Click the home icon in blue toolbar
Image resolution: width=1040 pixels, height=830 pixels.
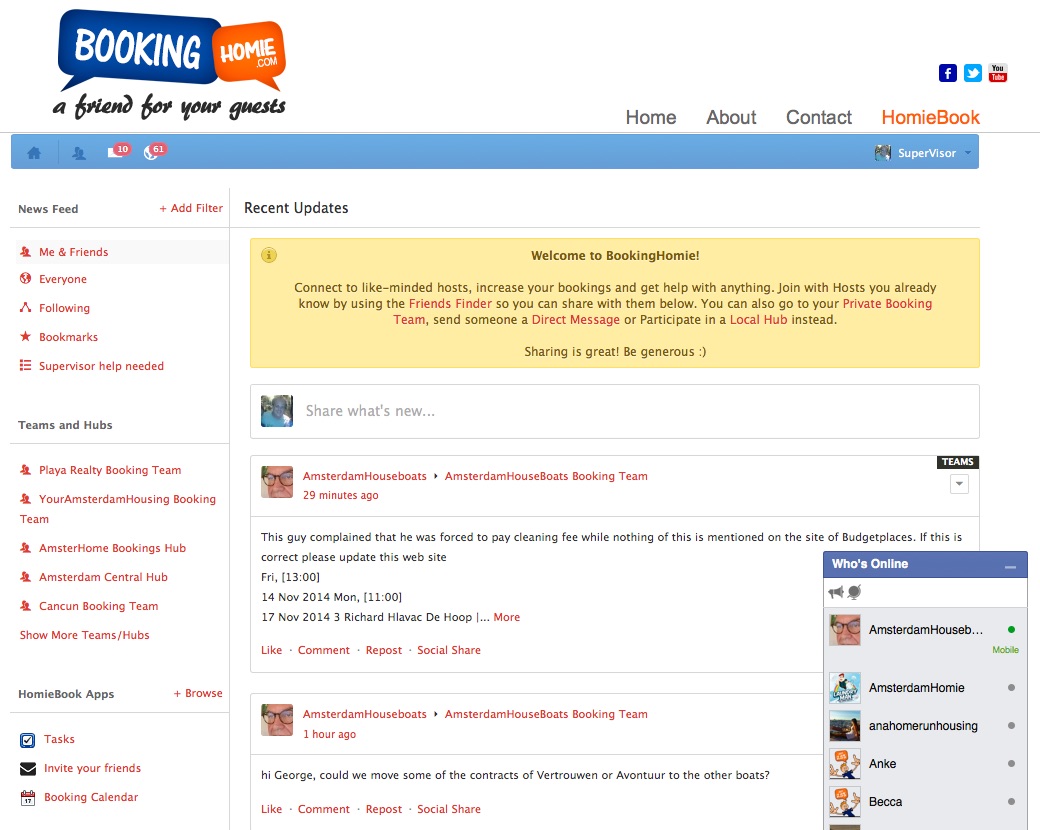[34, 153]
